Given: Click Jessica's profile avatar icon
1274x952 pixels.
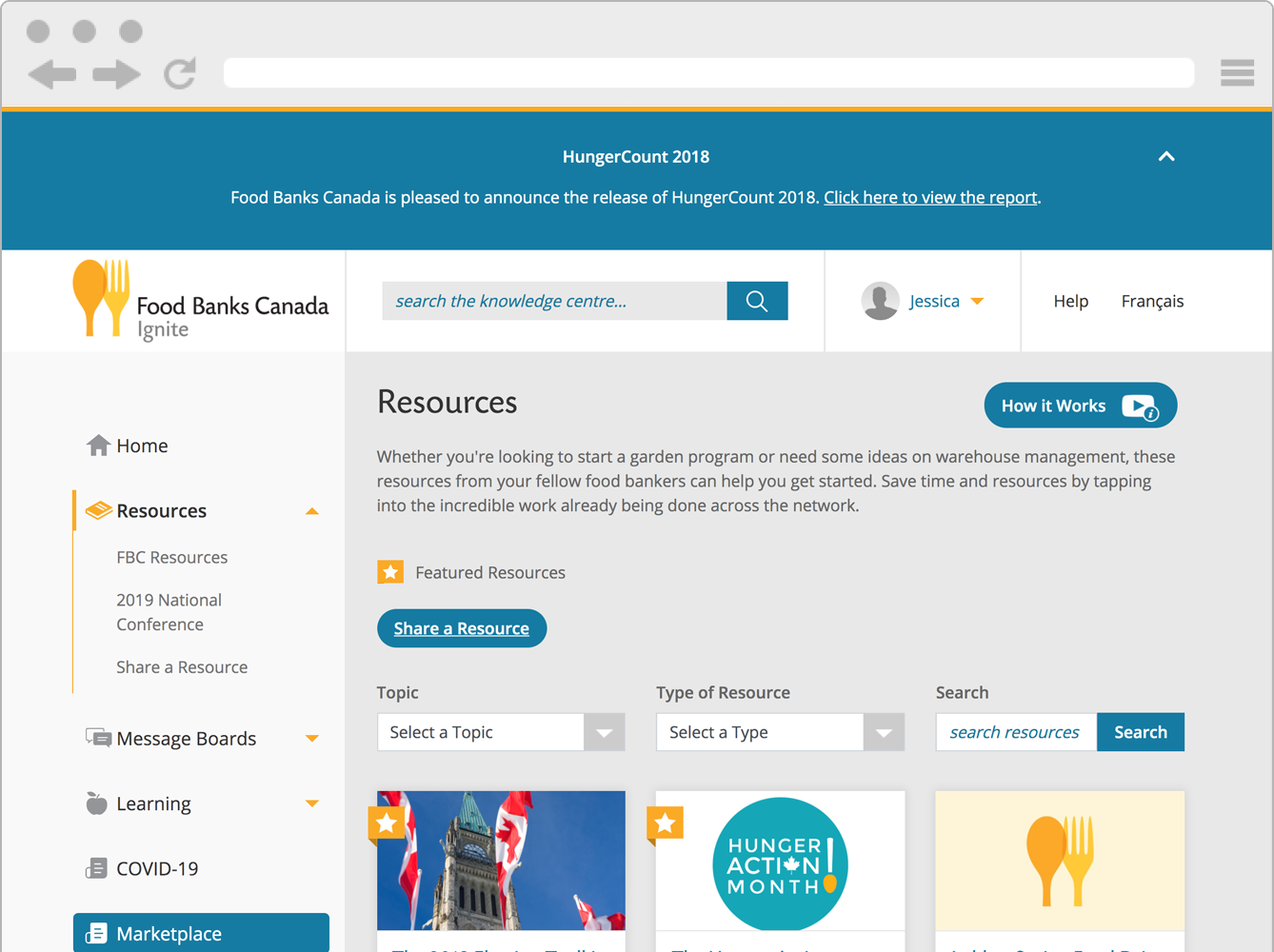Looking at the screenshot, I should tap(880, 301).
